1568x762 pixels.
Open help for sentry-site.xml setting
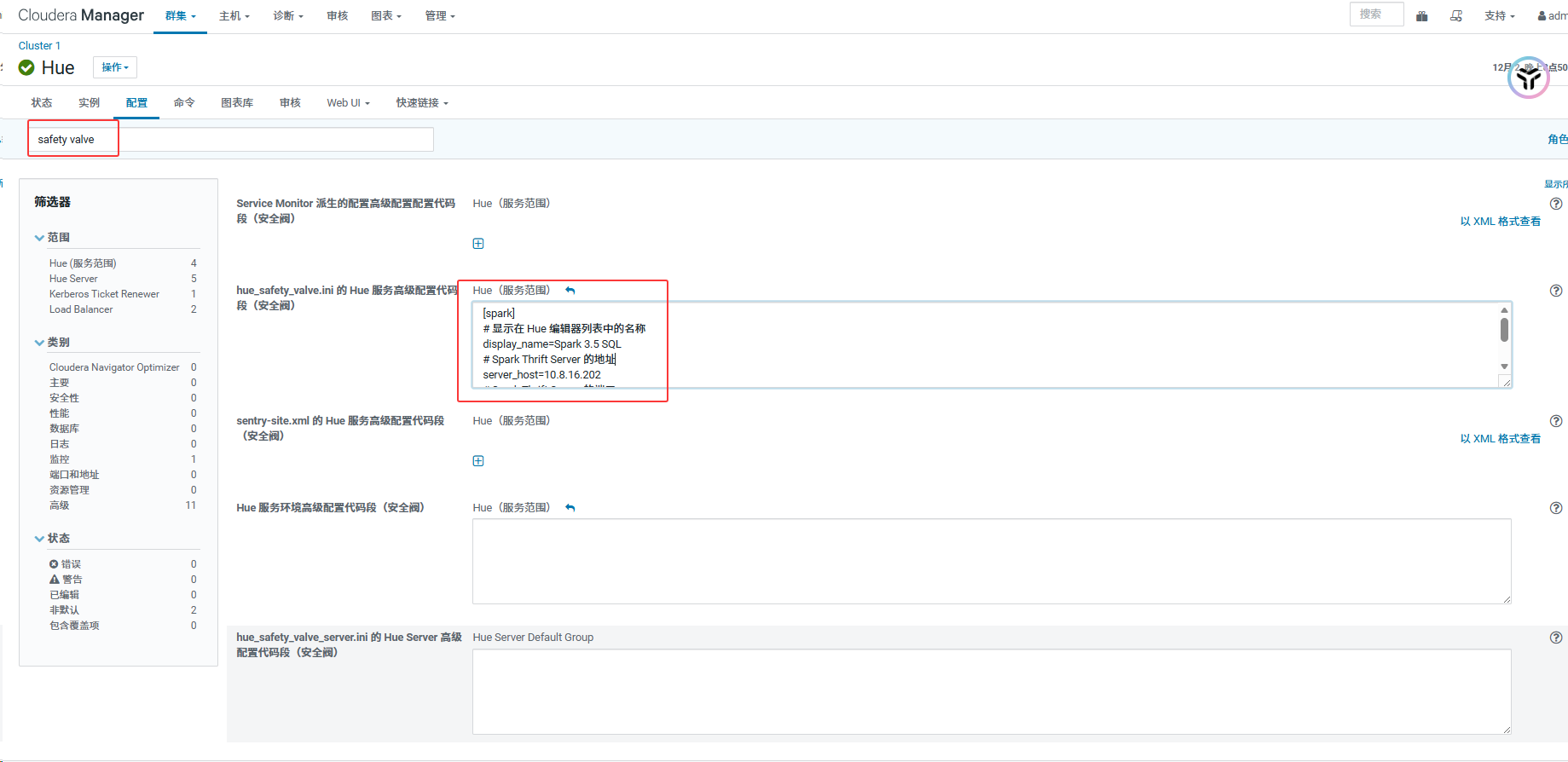[1556, 421]
